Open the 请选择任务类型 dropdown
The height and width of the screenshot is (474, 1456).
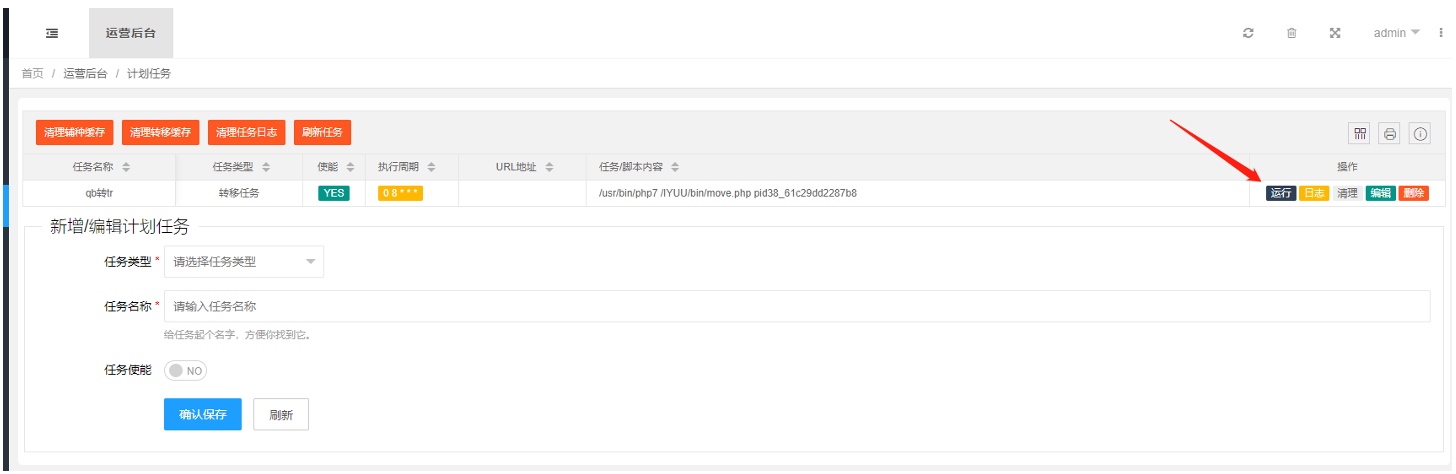pos(243,262)
